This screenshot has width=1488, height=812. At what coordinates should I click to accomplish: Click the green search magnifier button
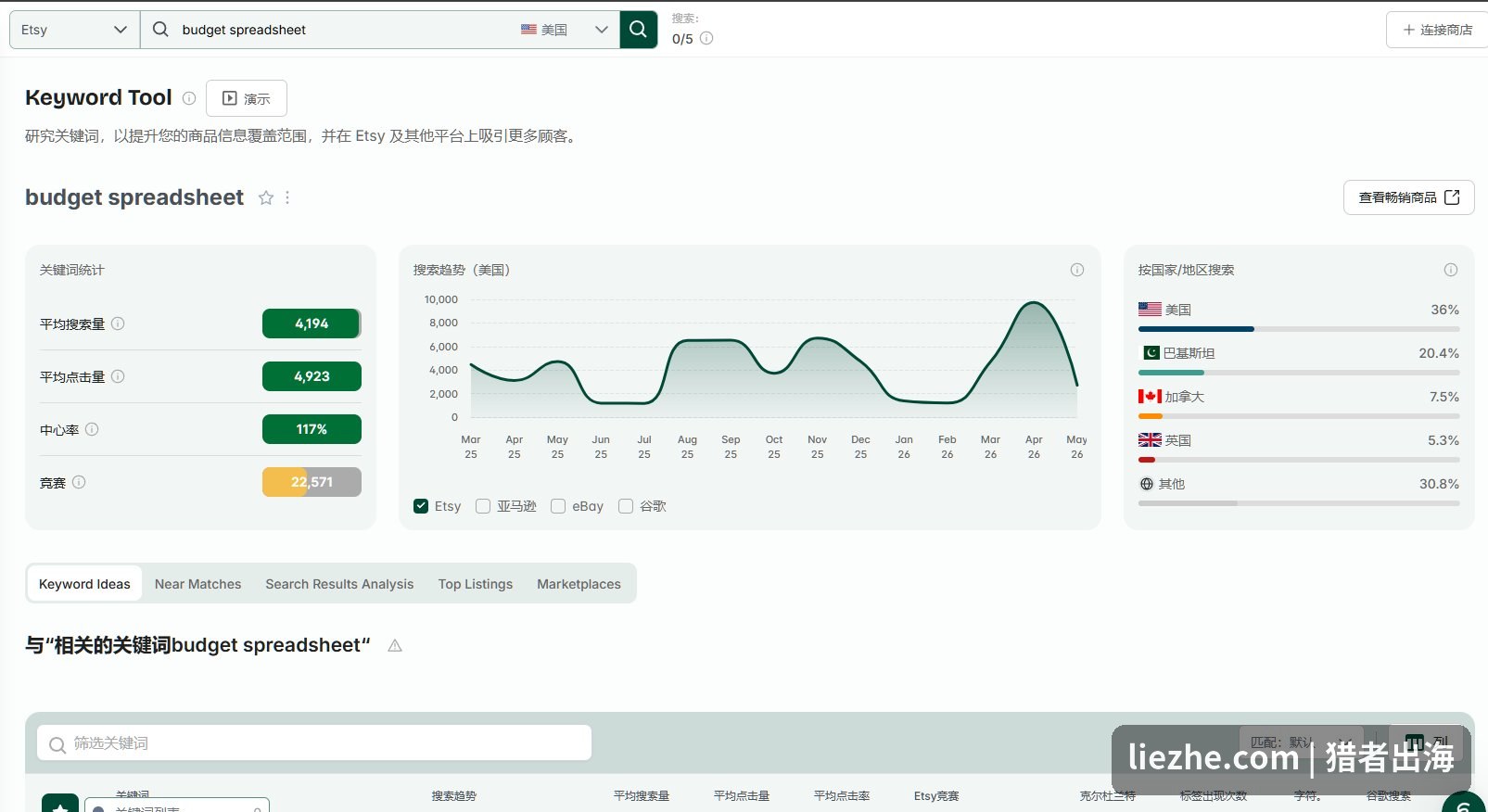coord(638,30)
